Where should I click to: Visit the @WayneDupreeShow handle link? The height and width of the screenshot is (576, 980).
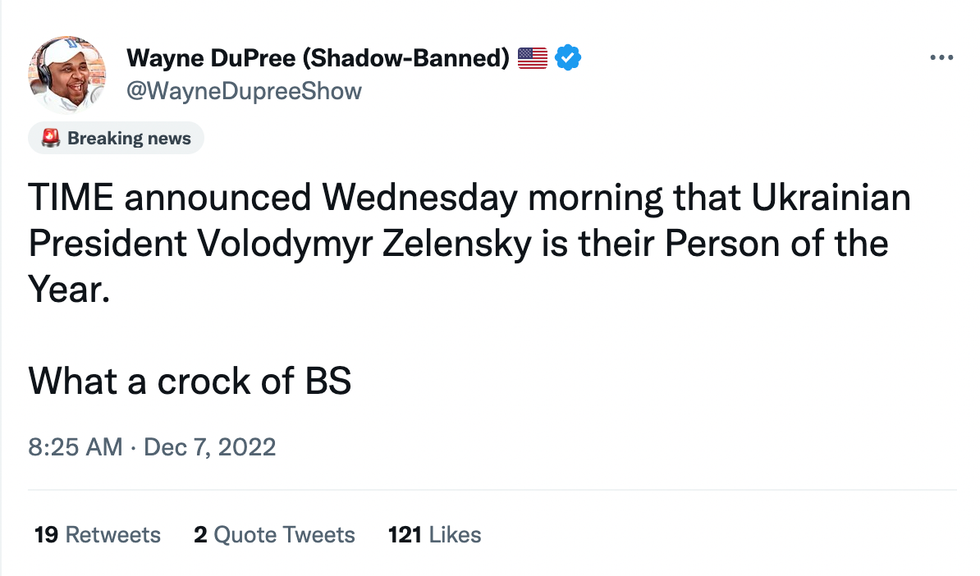pyautogui.click(x=244, y=91)
